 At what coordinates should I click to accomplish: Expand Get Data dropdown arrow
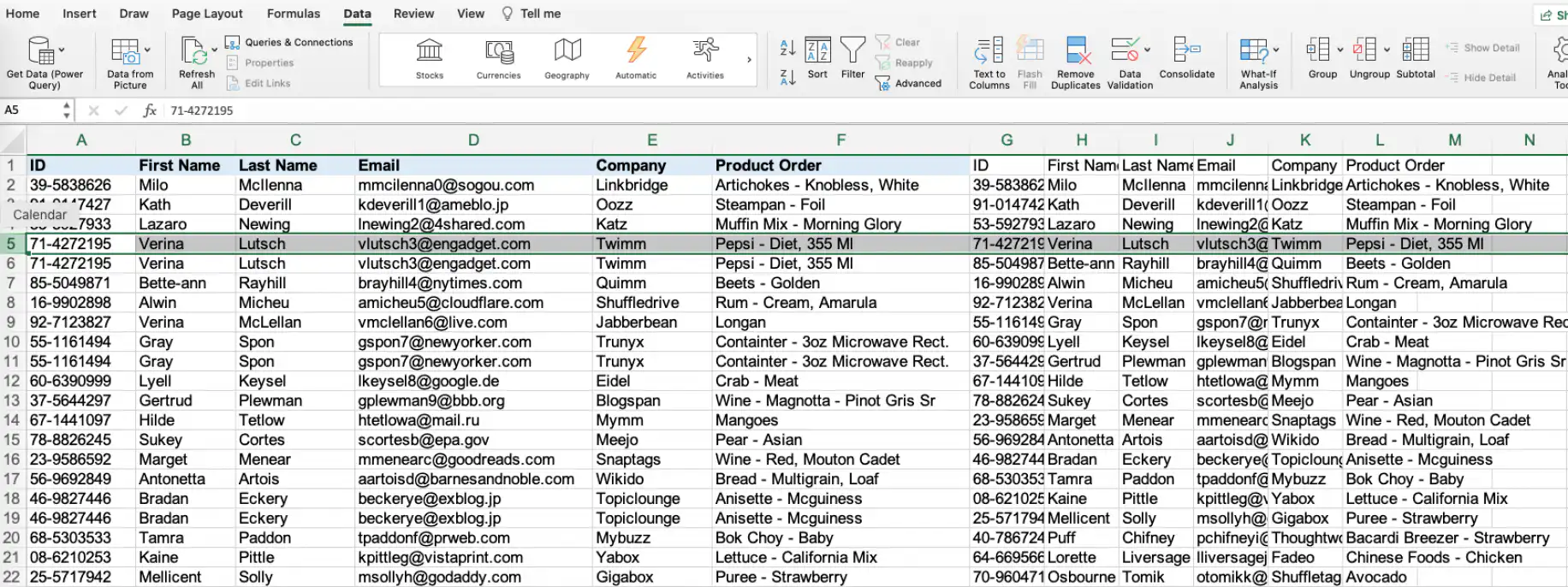point(62,50)
